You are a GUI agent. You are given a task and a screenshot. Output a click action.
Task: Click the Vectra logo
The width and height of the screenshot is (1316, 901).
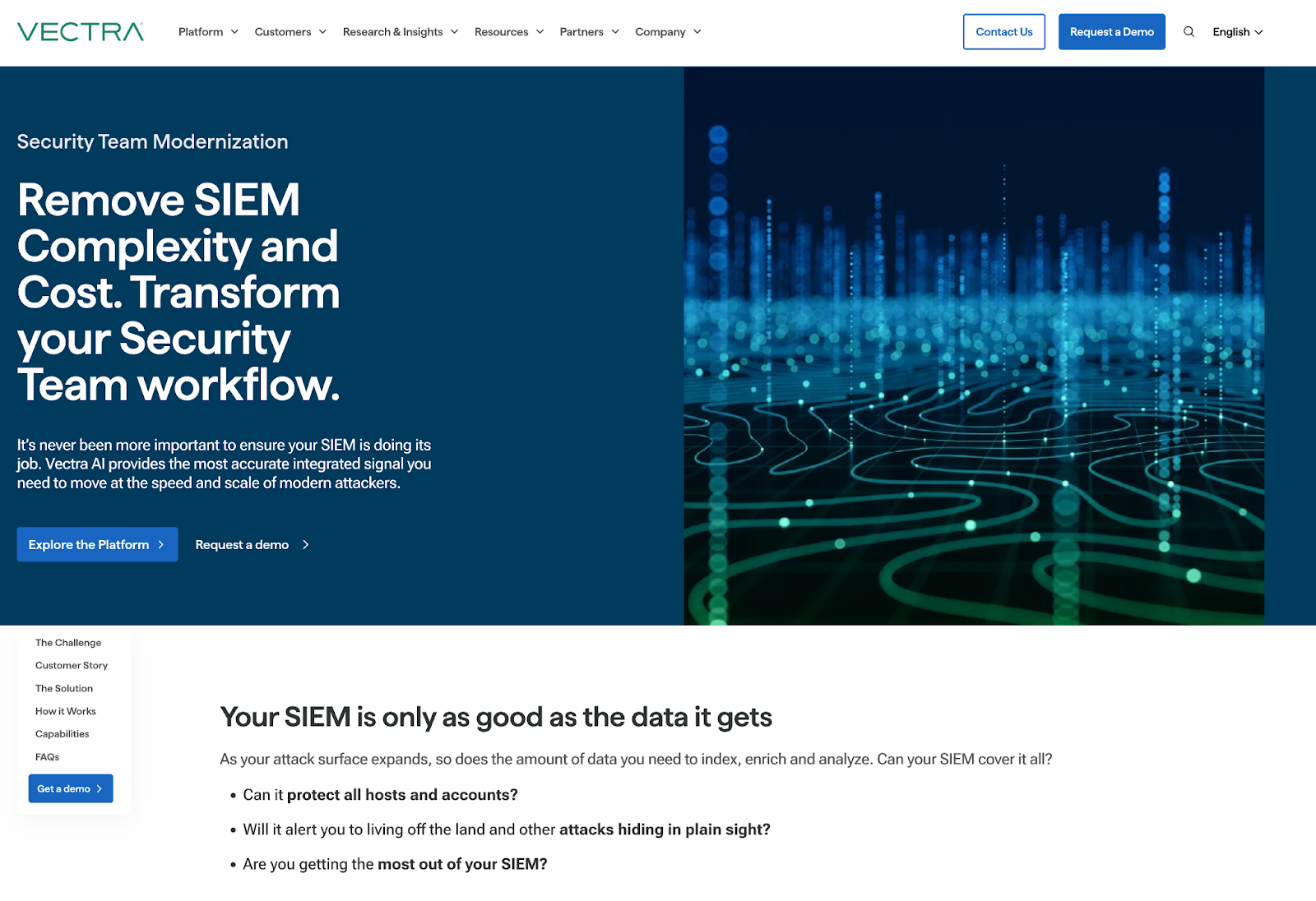point(81,32)
